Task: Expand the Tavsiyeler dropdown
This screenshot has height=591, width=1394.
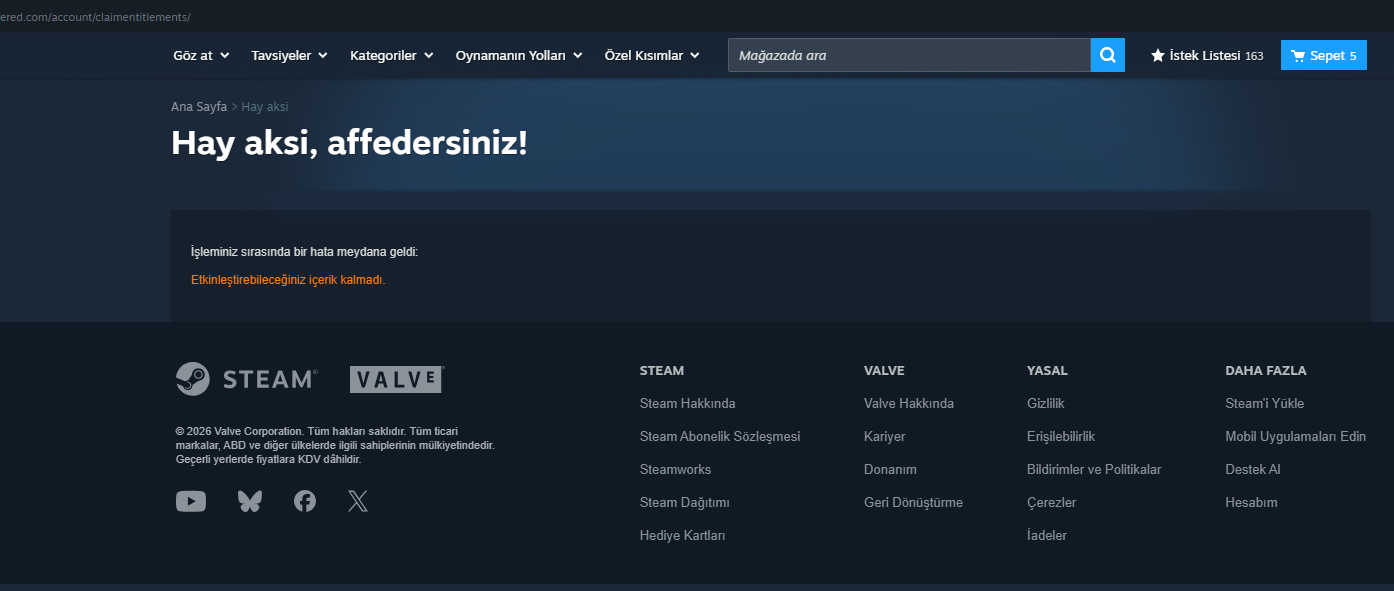Action: coord(289,55)
